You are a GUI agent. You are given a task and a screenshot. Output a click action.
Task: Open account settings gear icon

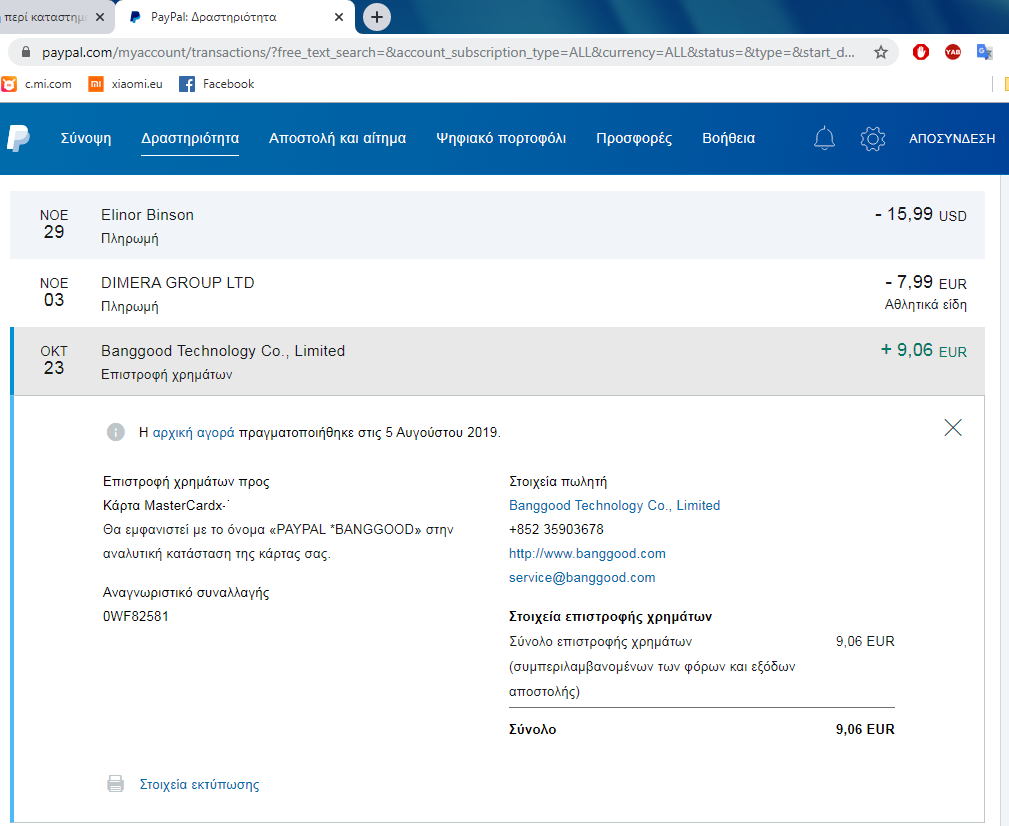click(873, 139)
